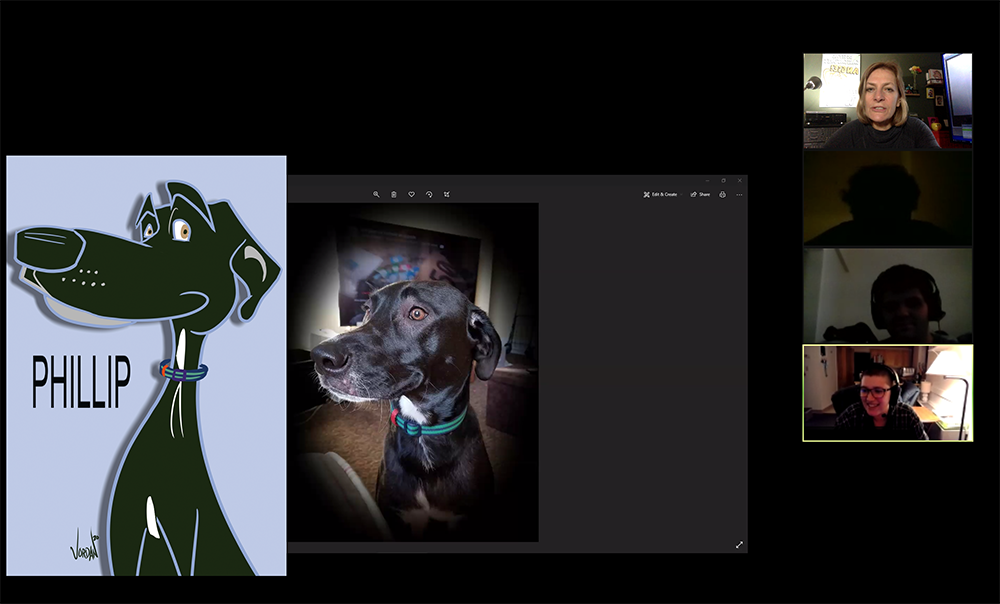Close the Photos window

(x=740, y=181)
